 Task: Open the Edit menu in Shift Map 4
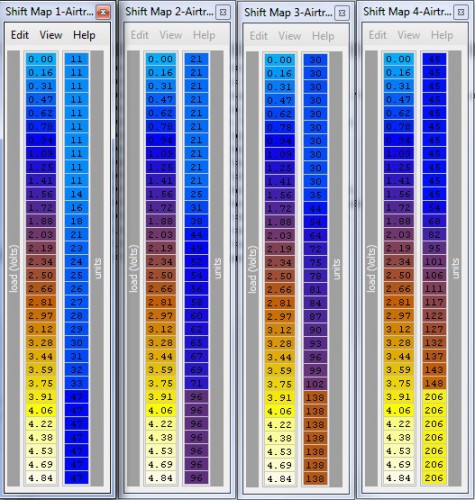pyautogui.click(x=377, y=35)
